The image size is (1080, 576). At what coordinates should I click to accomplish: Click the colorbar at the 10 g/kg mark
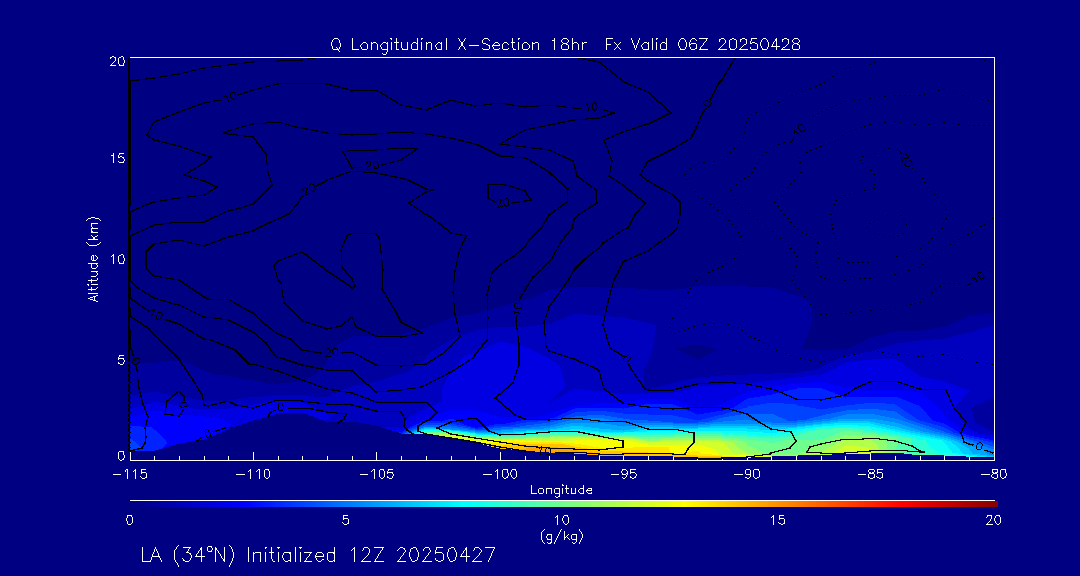pyautogui.click(x=562, y=504)
